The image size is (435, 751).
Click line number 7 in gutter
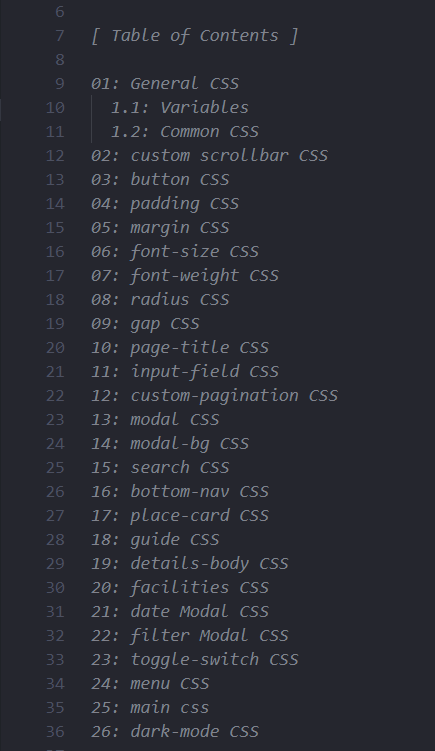[60, 36]
